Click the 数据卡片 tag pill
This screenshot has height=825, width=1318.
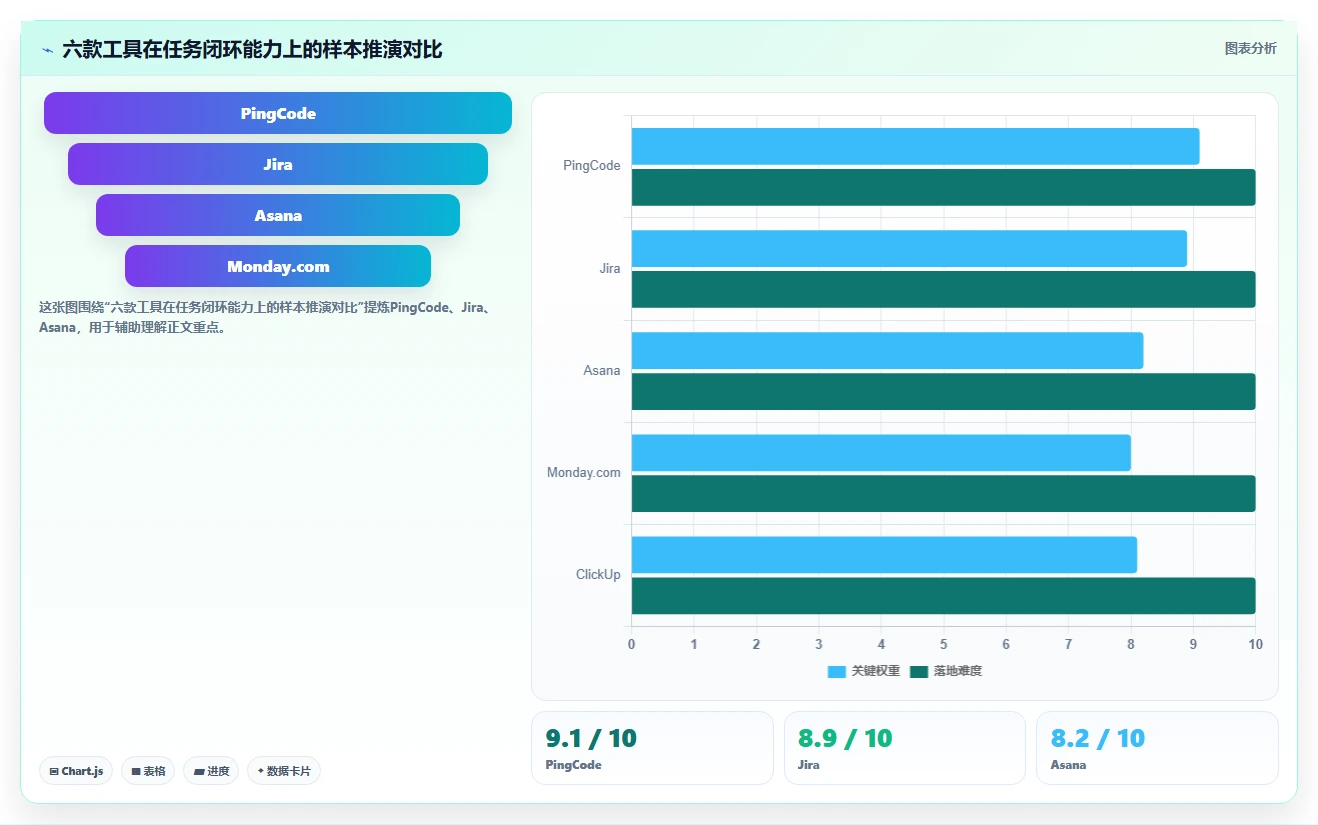pyautogui.click(x=284, y=771)
